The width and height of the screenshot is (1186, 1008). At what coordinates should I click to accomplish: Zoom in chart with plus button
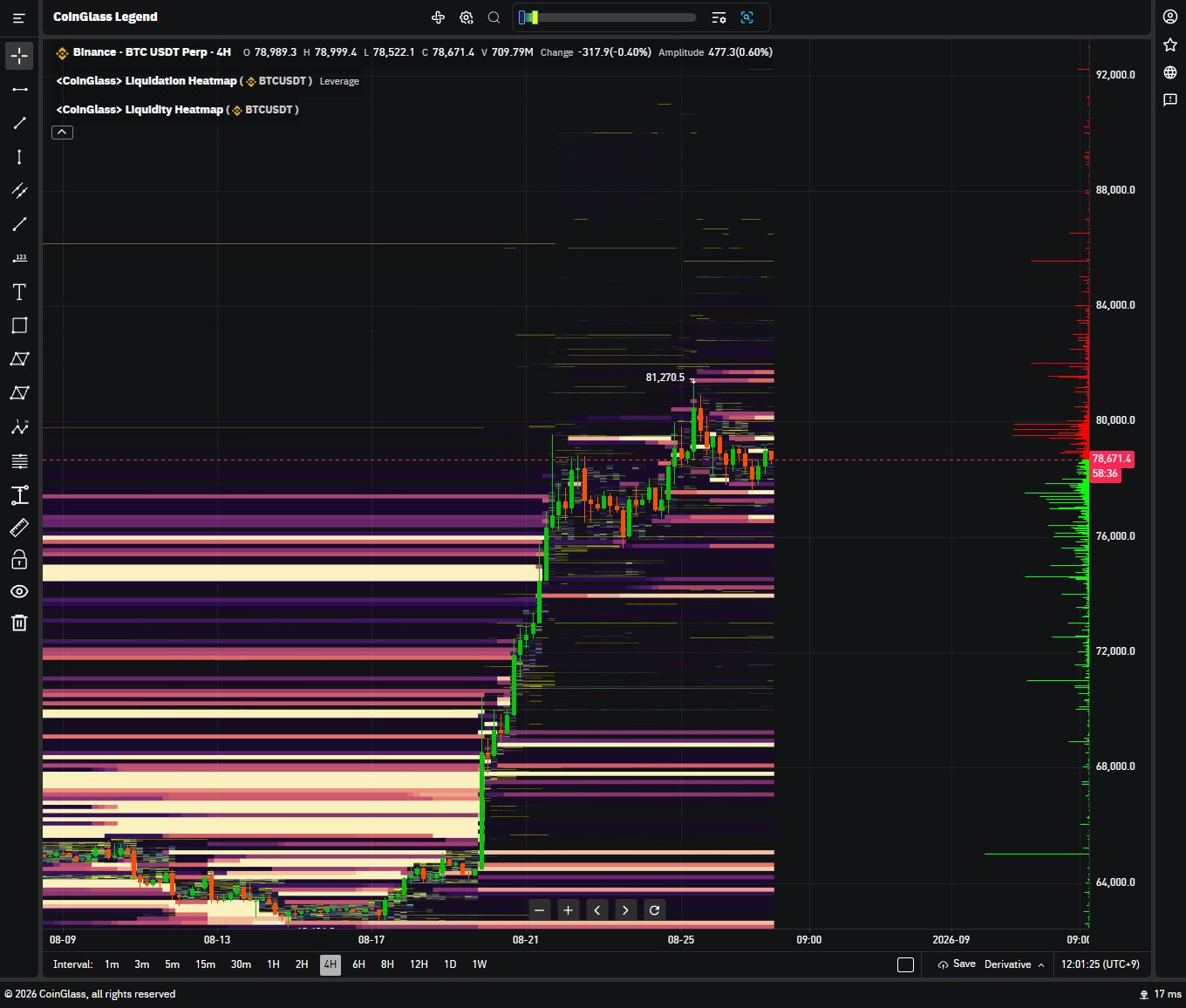568,910
